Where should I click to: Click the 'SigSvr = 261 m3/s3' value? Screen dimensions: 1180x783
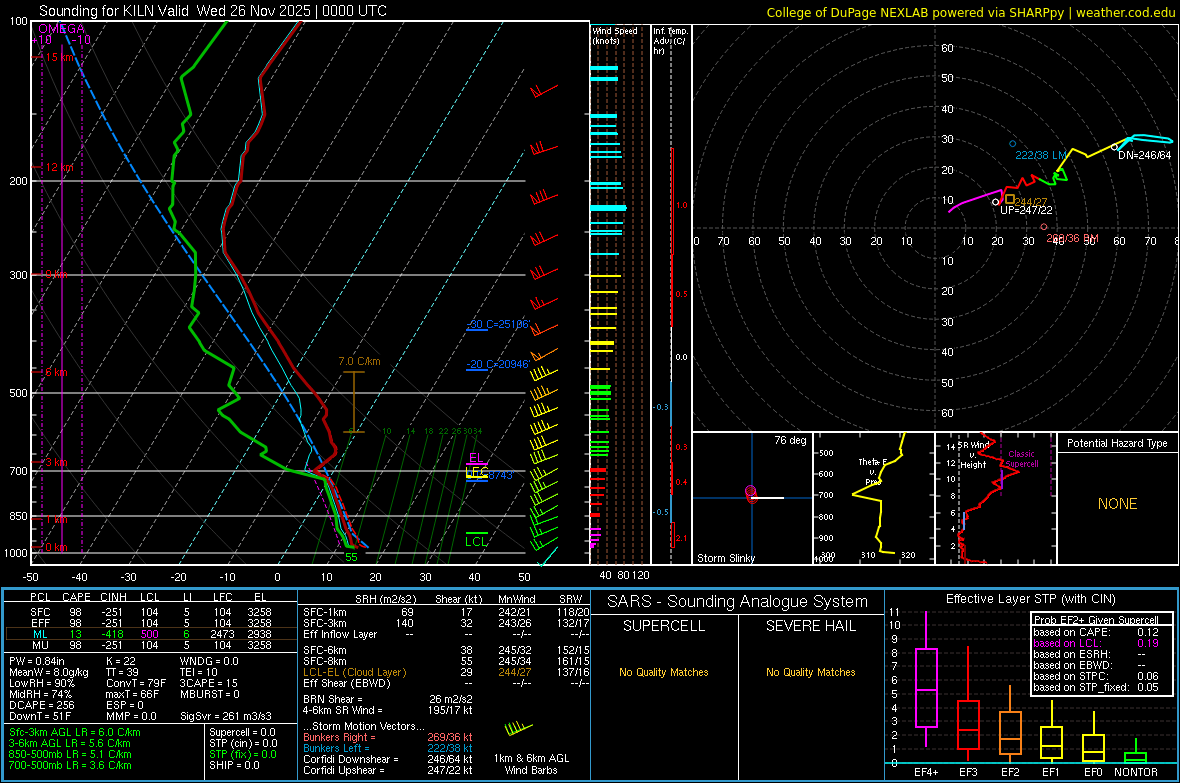click(226, 716)
